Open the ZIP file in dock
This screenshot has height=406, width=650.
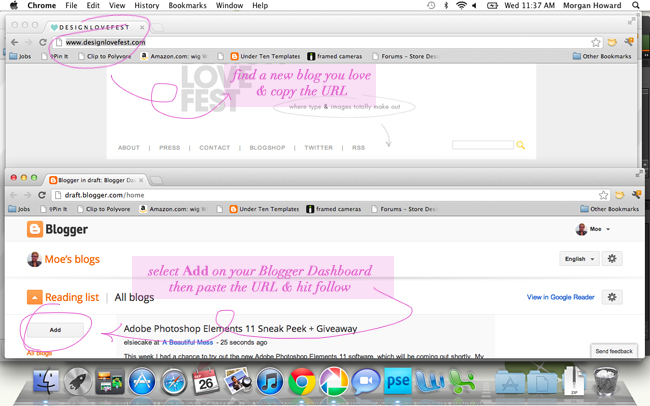click(574, 380)
